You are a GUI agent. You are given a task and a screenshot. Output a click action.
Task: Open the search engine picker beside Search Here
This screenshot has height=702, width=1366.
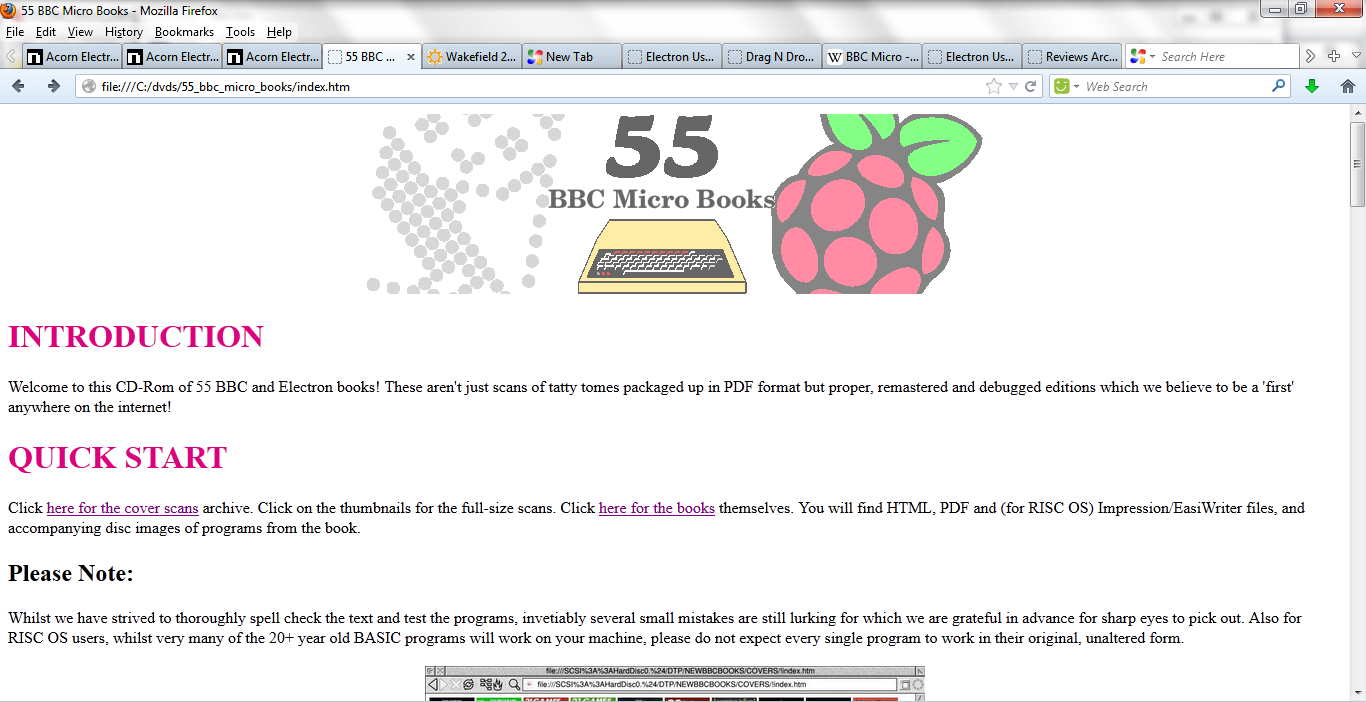[x=1142, y=57]
